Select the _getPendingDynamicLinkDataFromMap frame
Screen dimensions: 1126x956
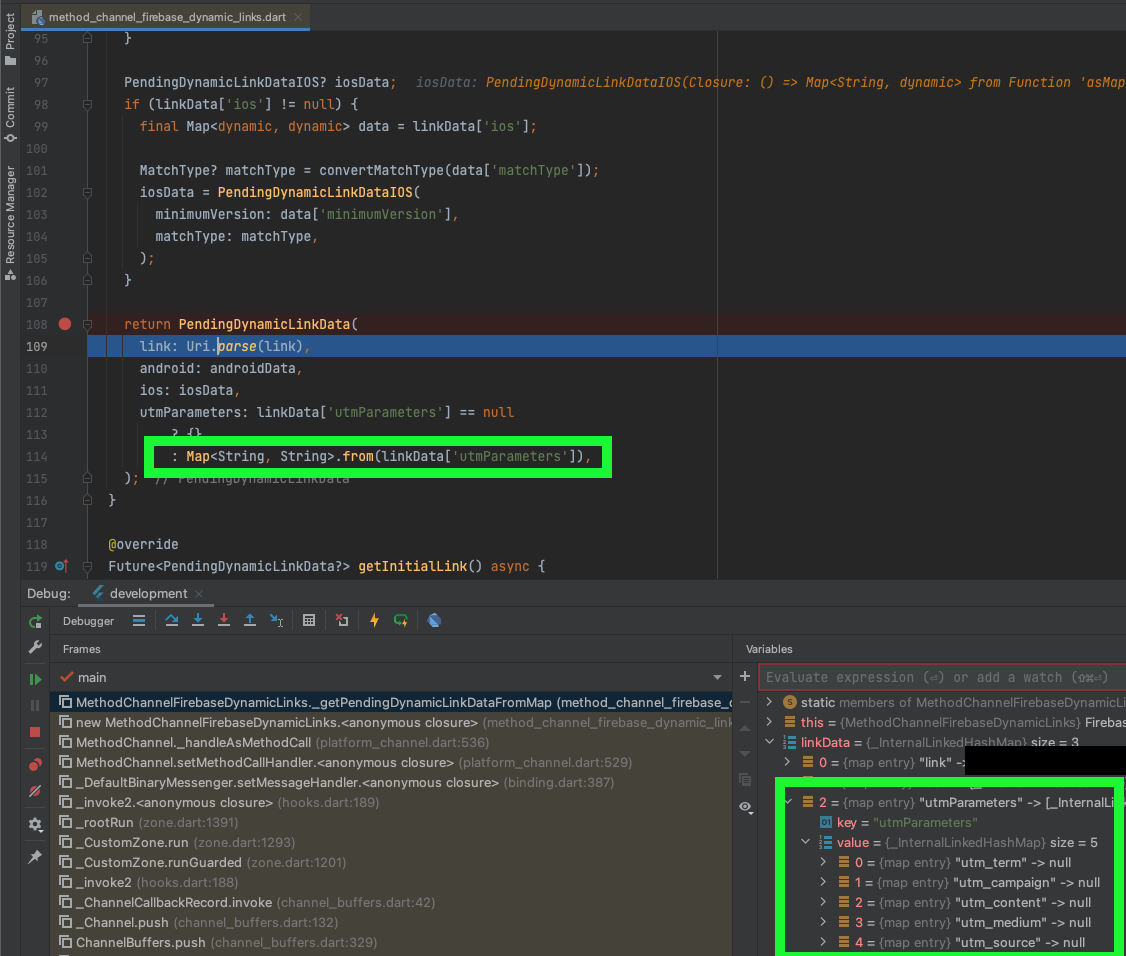pyautogui.click(x=392, y=702)
